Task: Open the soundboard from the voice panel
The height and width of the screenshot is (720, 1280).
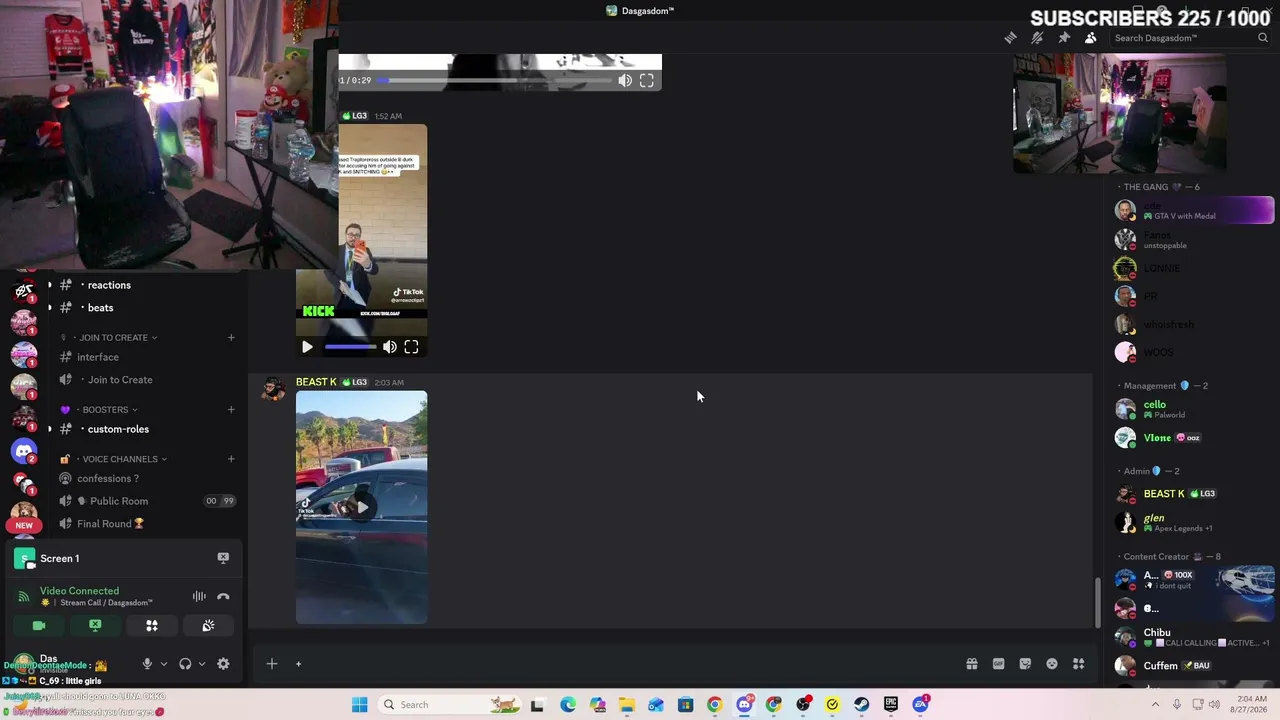Action: tap(208, 625)
